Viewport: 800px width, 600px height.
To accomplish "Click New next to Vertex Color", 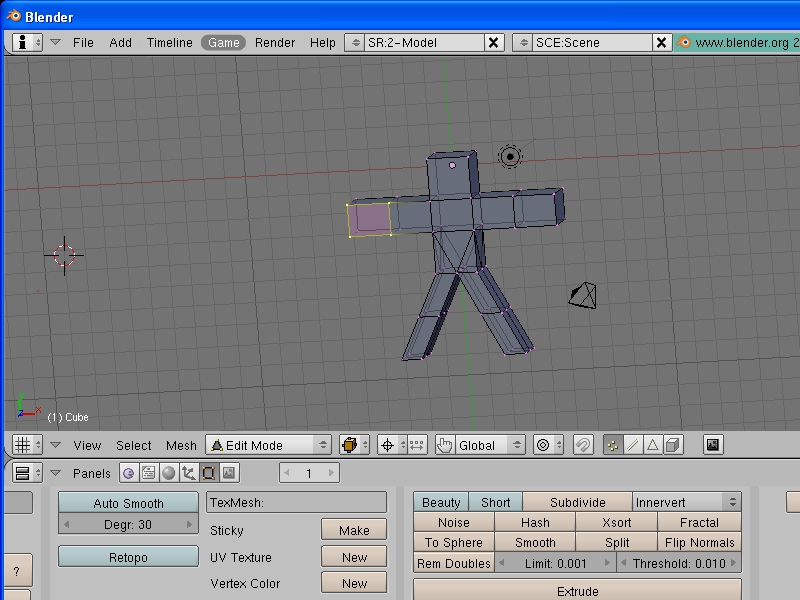I will (354, 583).
